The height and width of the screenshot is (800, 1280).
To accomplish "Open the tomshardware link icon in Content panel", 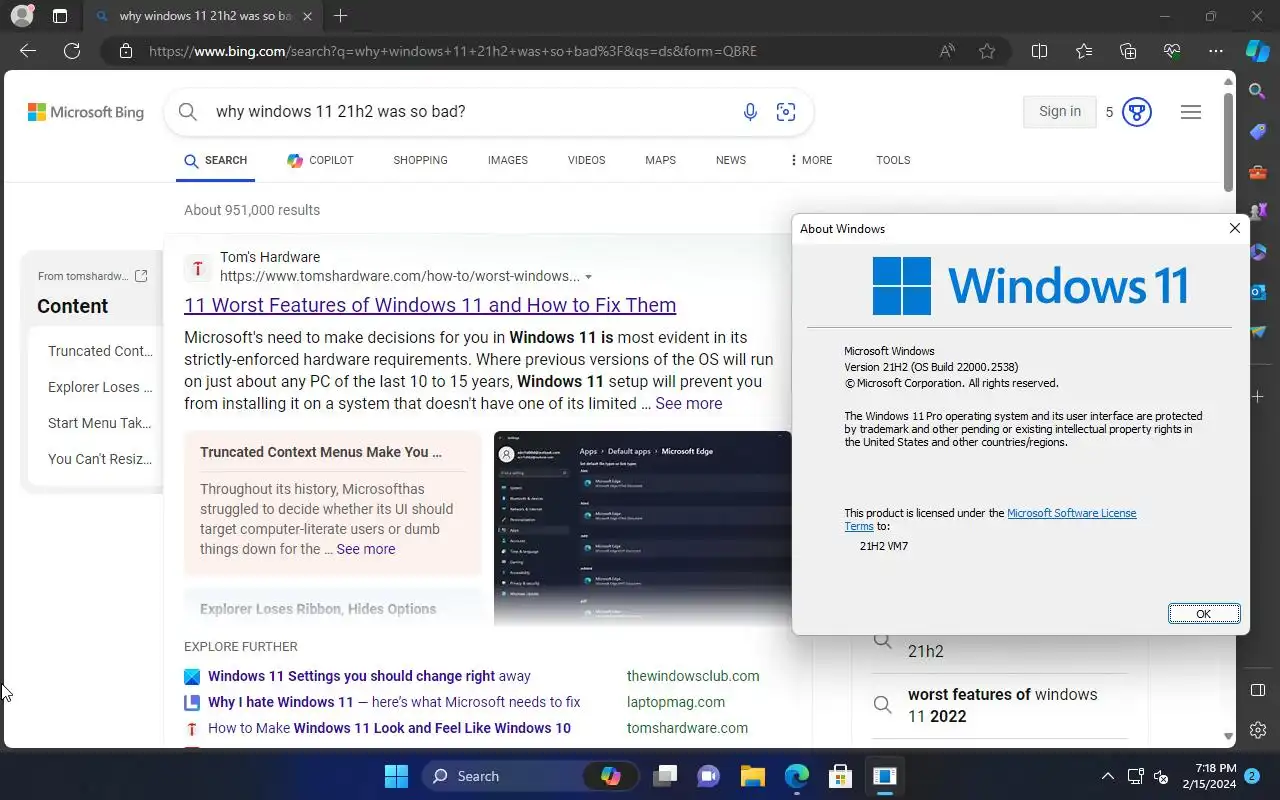I will 141,276.
